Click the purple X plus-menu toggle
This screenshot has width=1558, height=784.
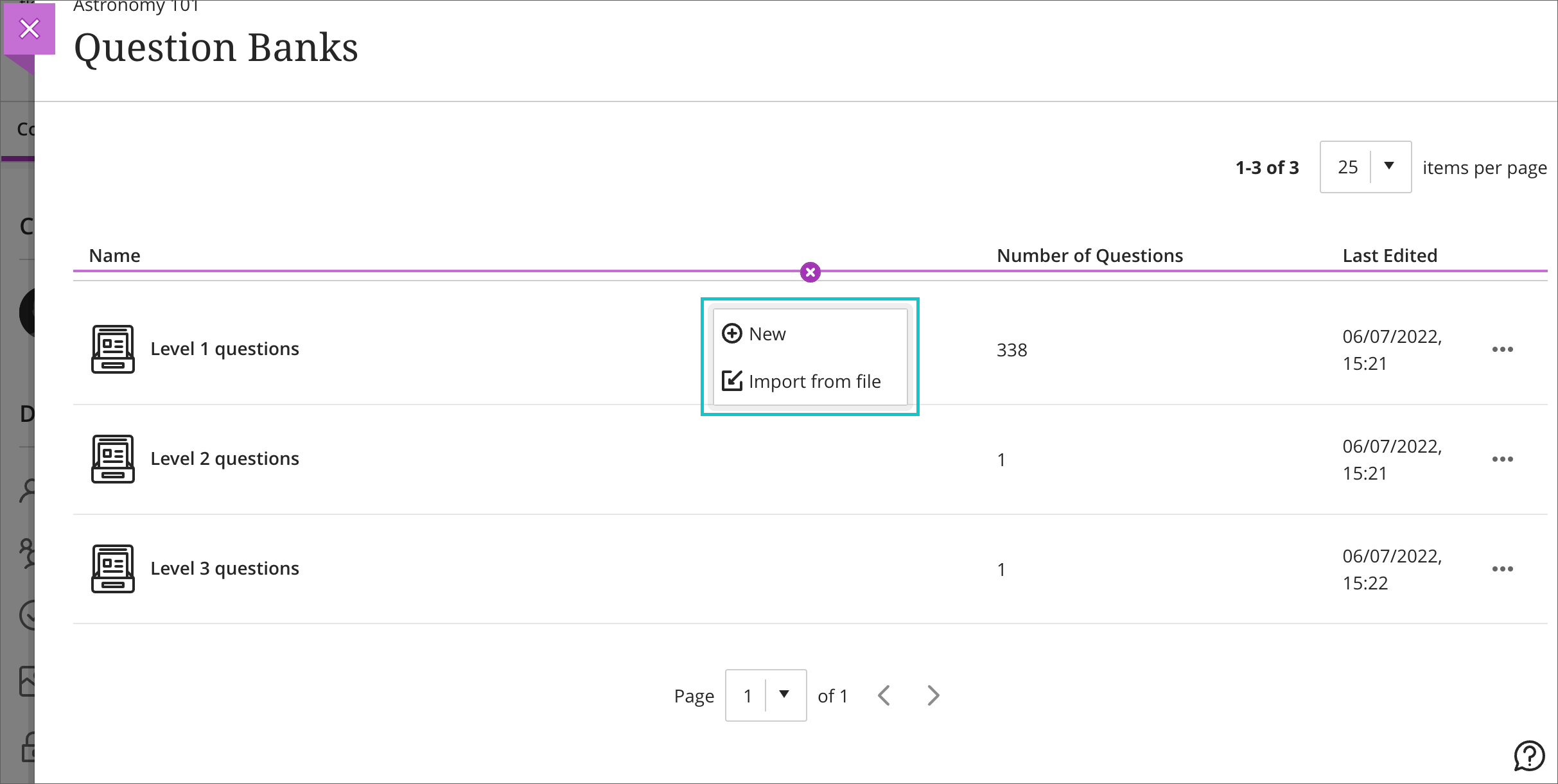point(810,272)
